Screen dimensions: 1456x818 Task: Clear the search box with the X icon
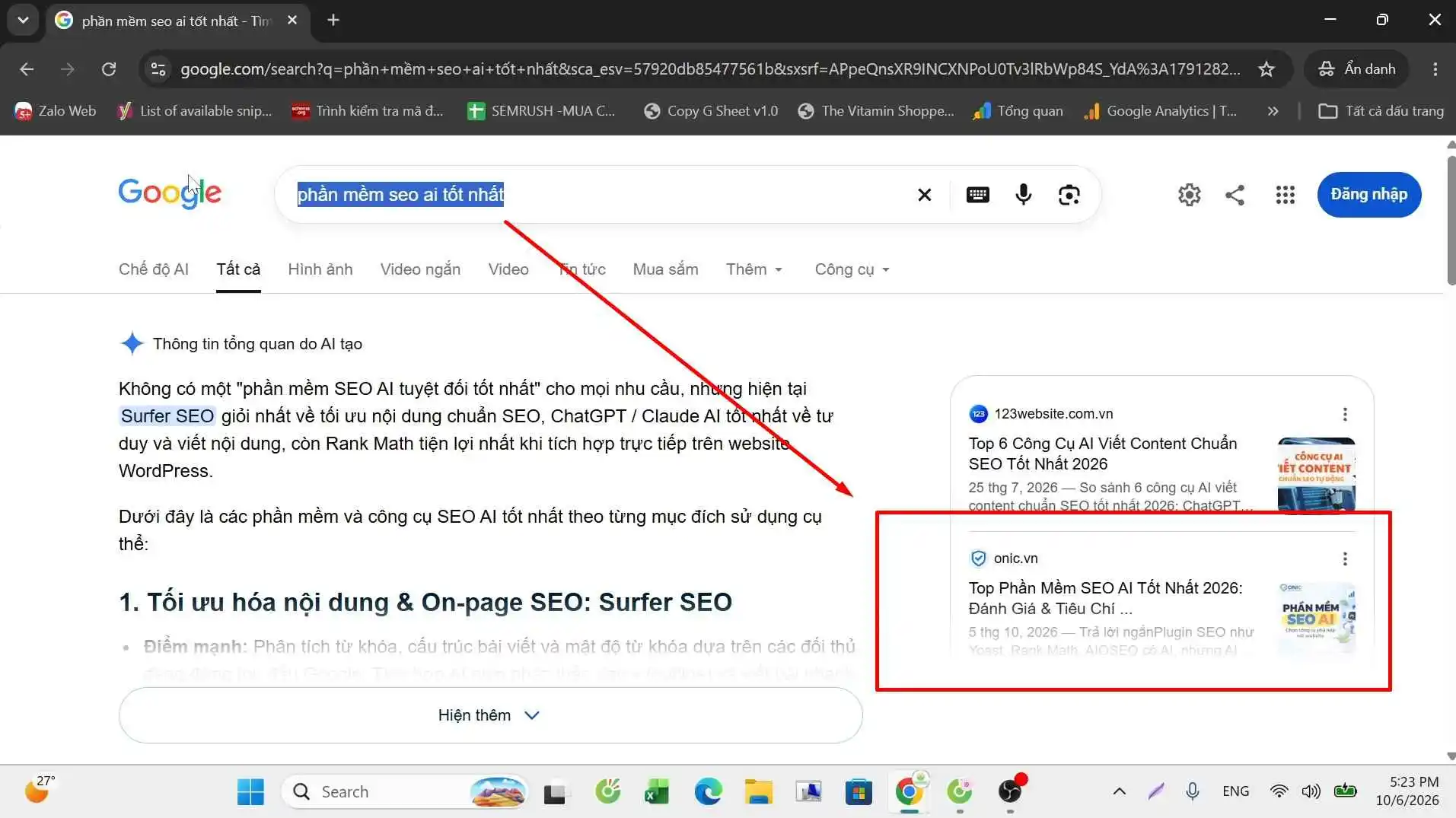tap(924, 195)
